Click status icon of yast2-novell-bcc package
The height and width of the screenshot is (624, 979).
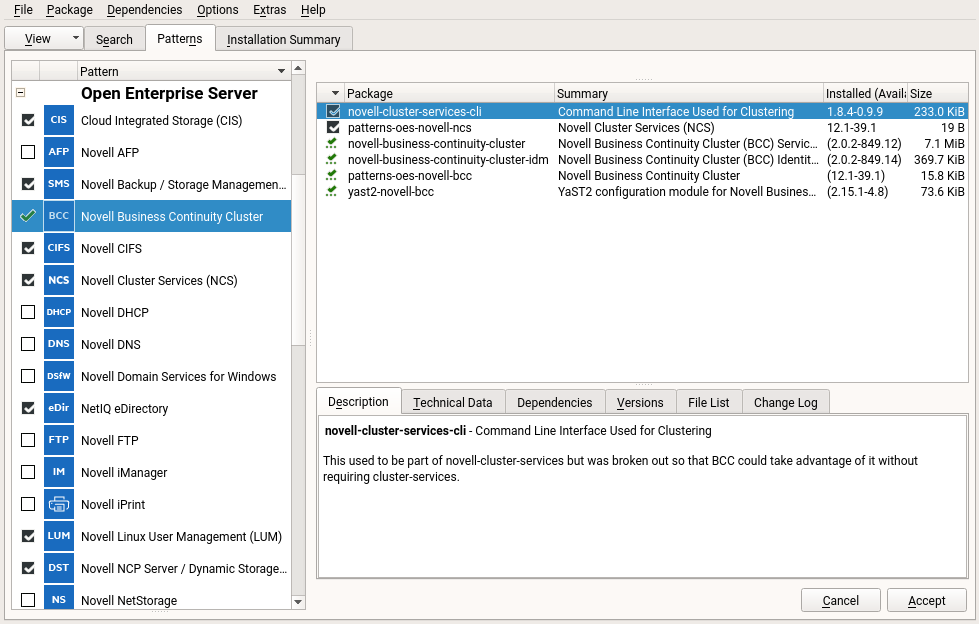click(x=332, y=192)
